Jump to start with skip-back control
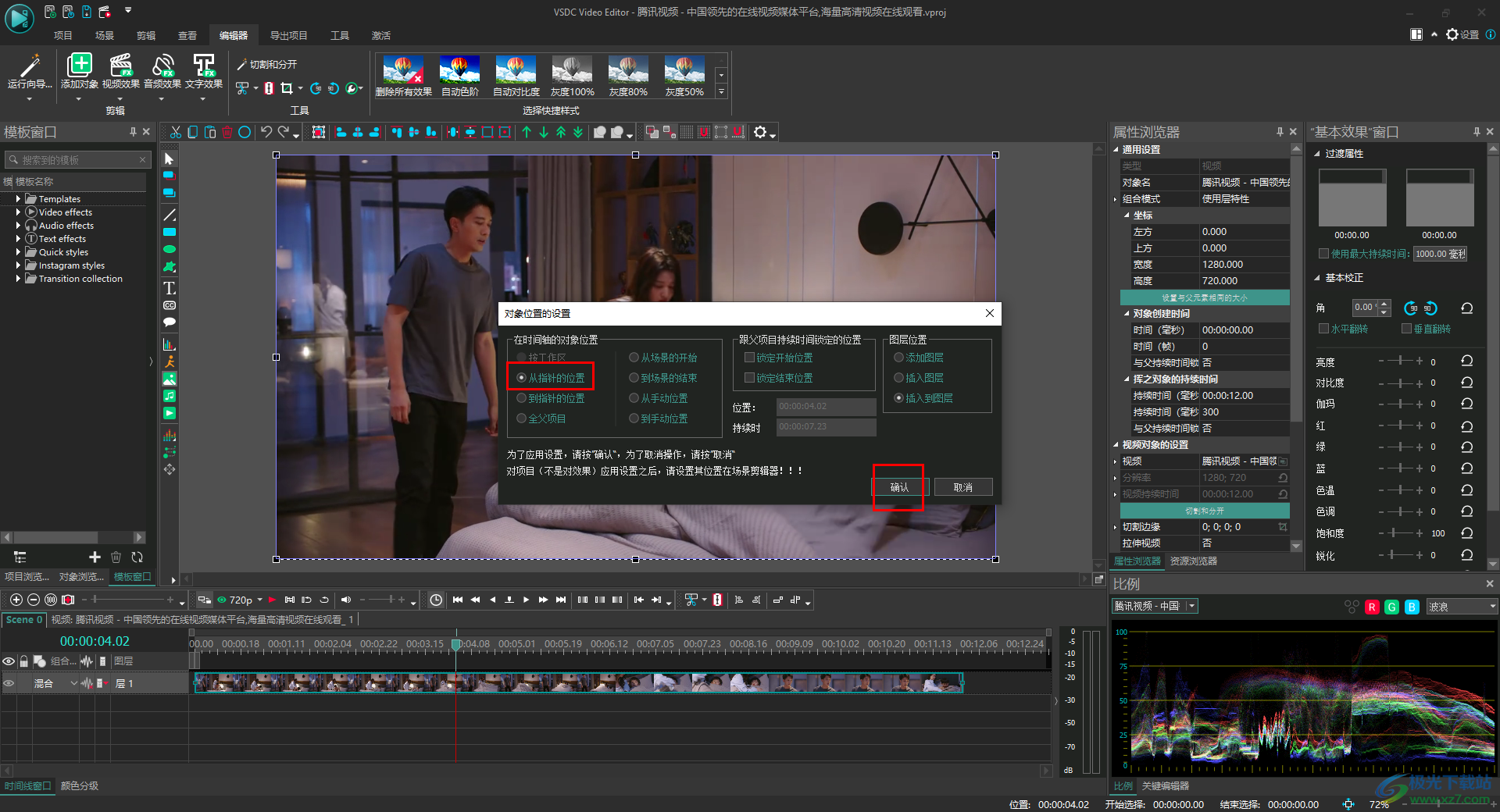This screenshot has width=1500, height=812. click(x=458, y=600)
